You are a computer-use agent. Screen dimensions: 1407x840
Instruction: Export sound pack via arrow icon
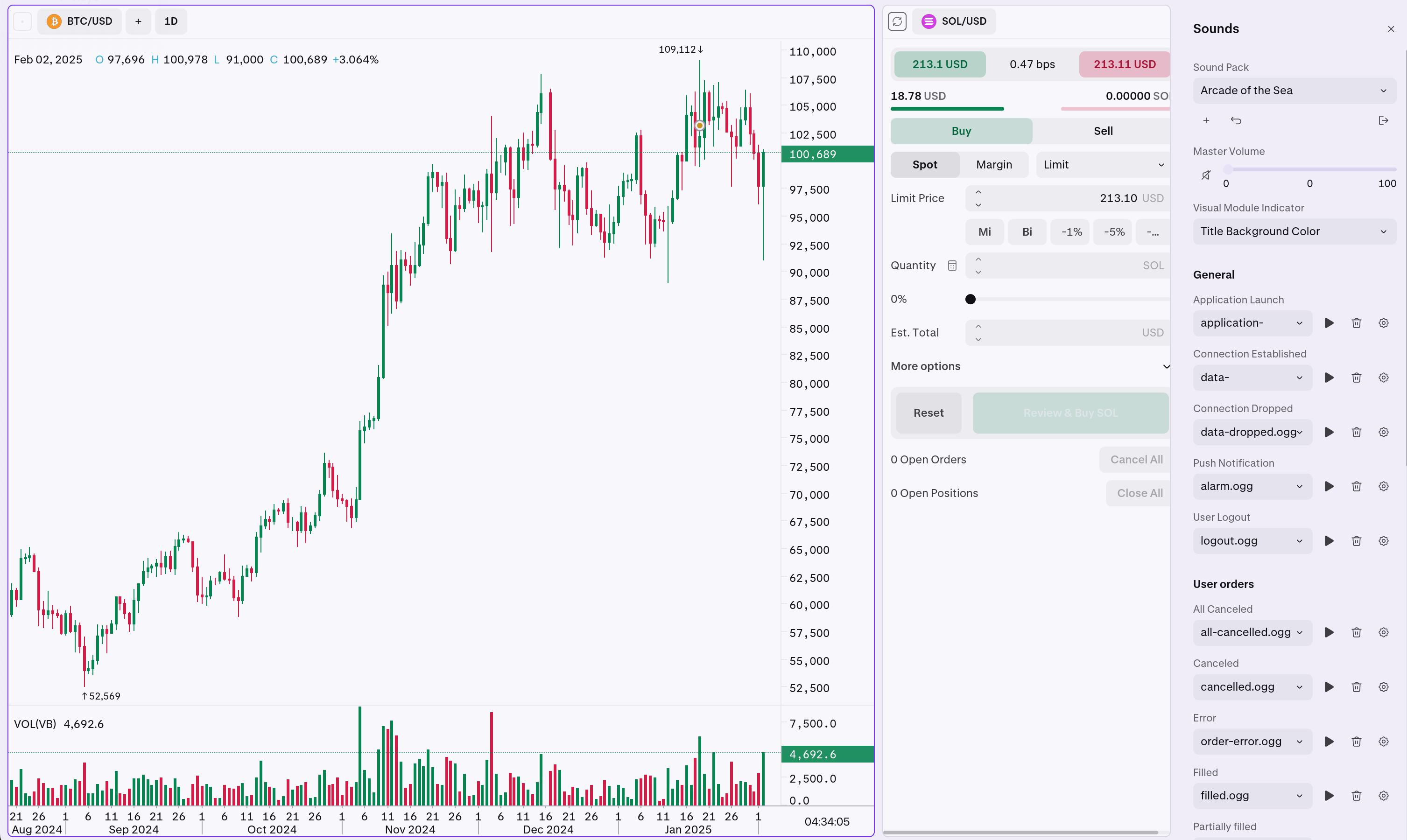[x=1384, y=120]
